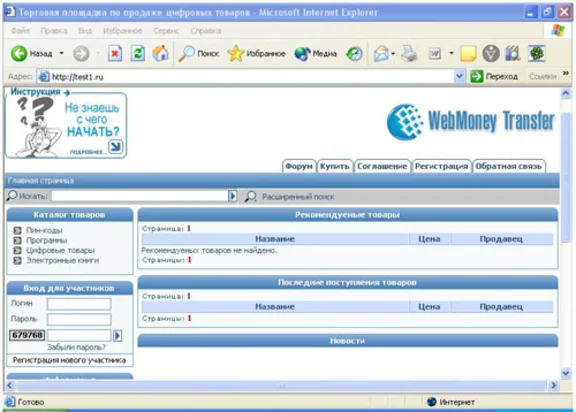The height and width of the screenshot is (412, 576).
Task: Stop page loading with red X icon
Action: coord(115,54)
